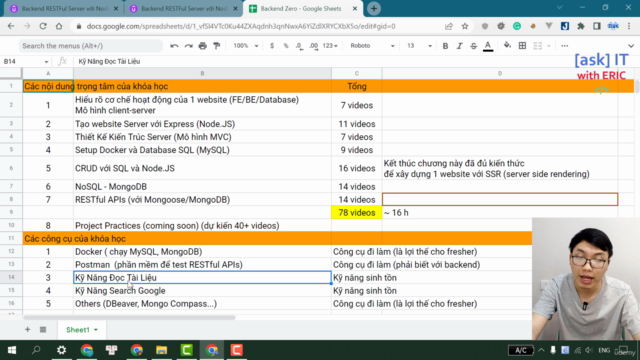The width and height of the screenshot is (640, 360).
Task: Open the all sheets list icon
Action: (43, 329)
